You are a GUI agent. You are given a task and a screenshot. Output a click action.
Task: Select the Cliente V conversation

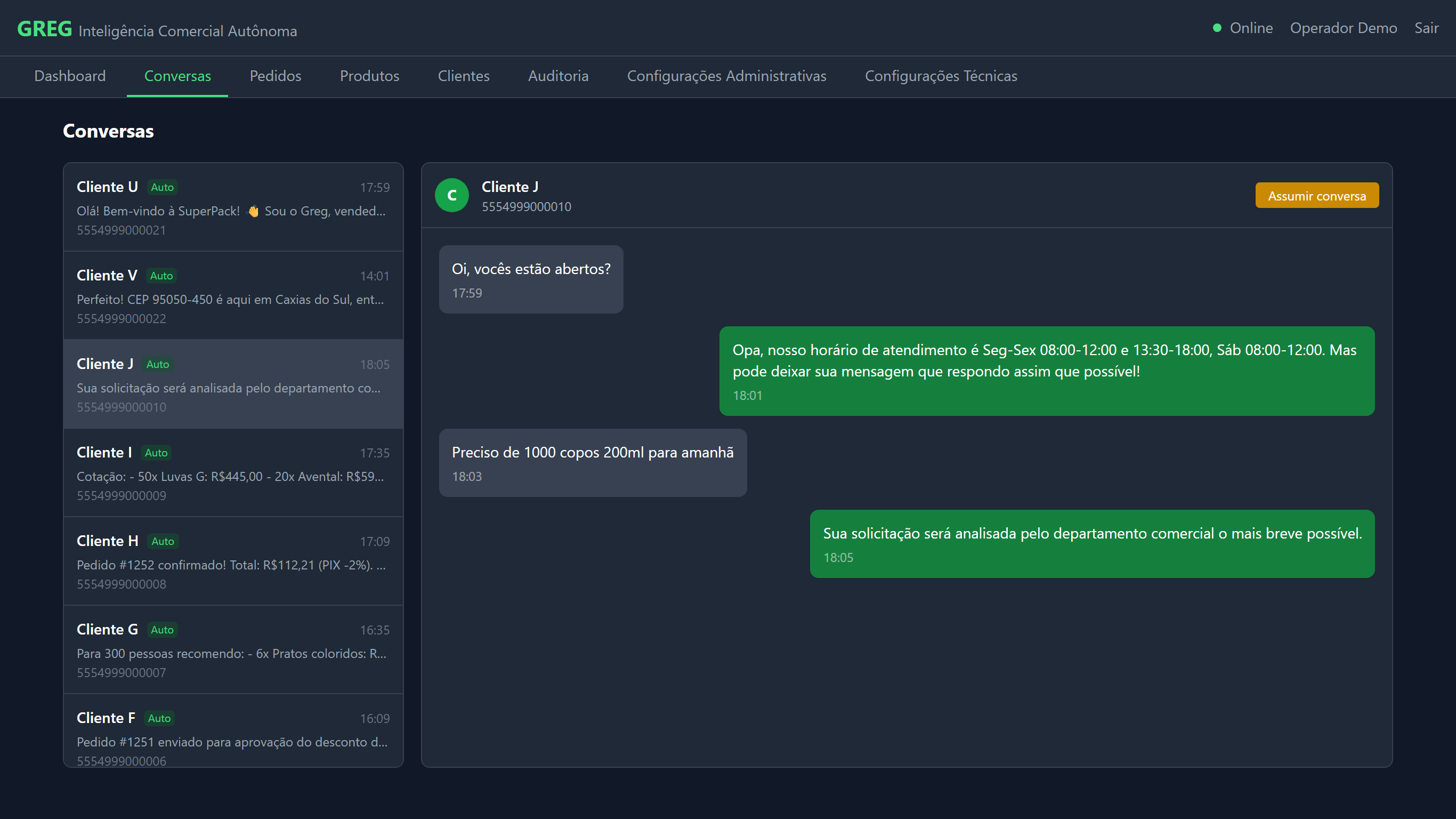(x=233, y=296)
